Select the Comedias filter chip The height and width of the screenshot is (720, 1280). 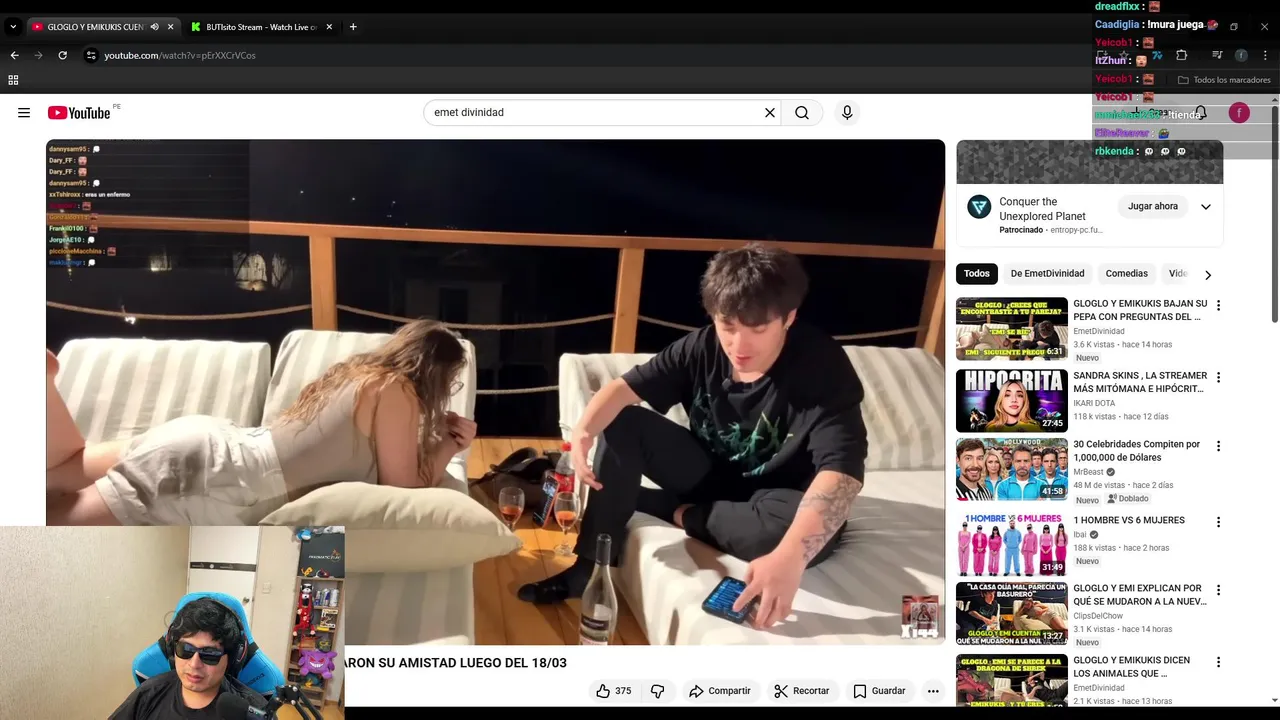click(x=1126, y=273)
